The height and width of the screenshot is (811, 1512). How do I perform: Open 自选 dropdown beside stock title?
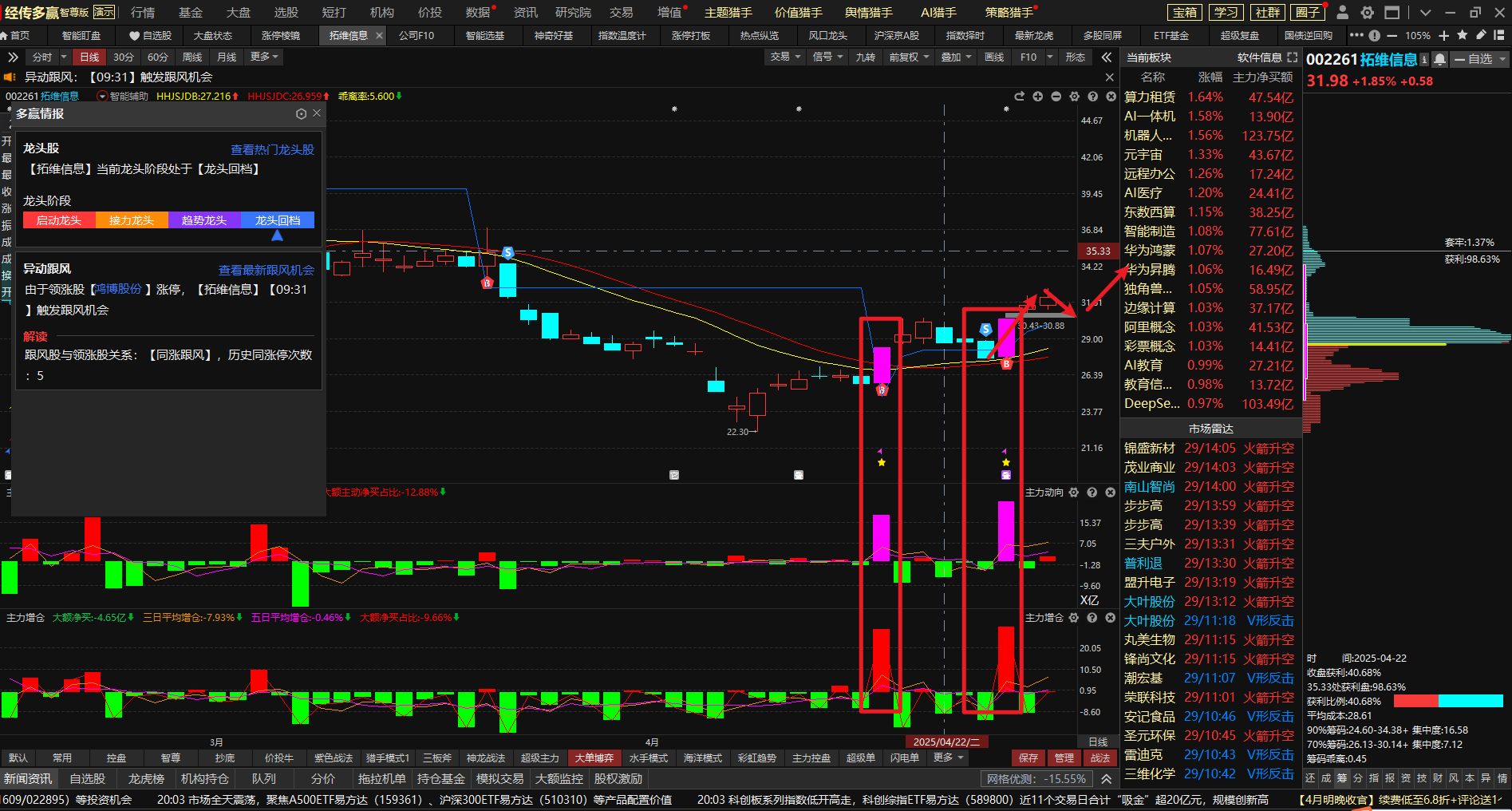1480,60
